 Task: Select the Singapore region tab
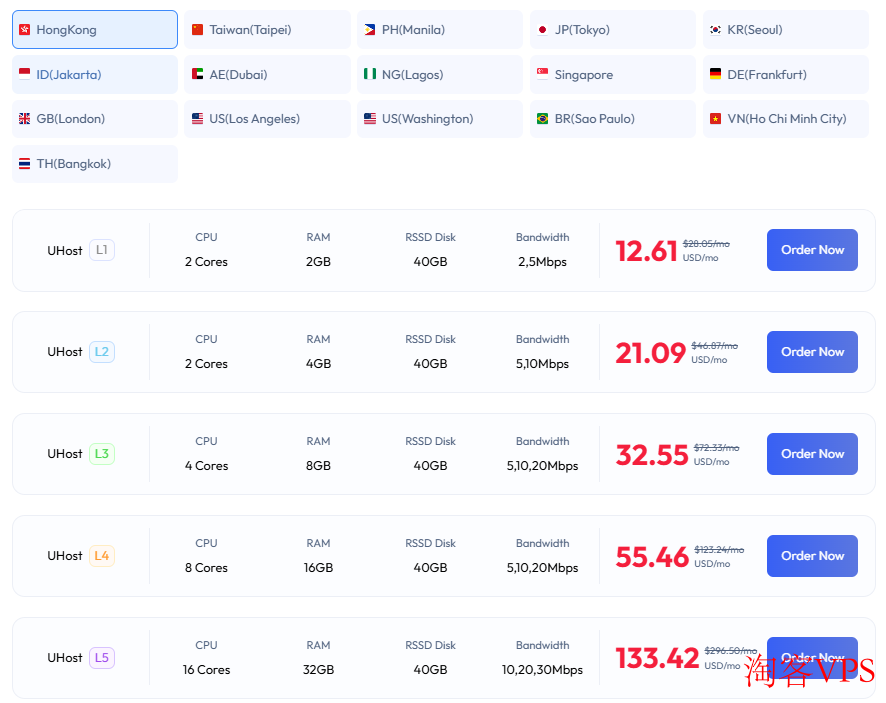tap(612, 75)
